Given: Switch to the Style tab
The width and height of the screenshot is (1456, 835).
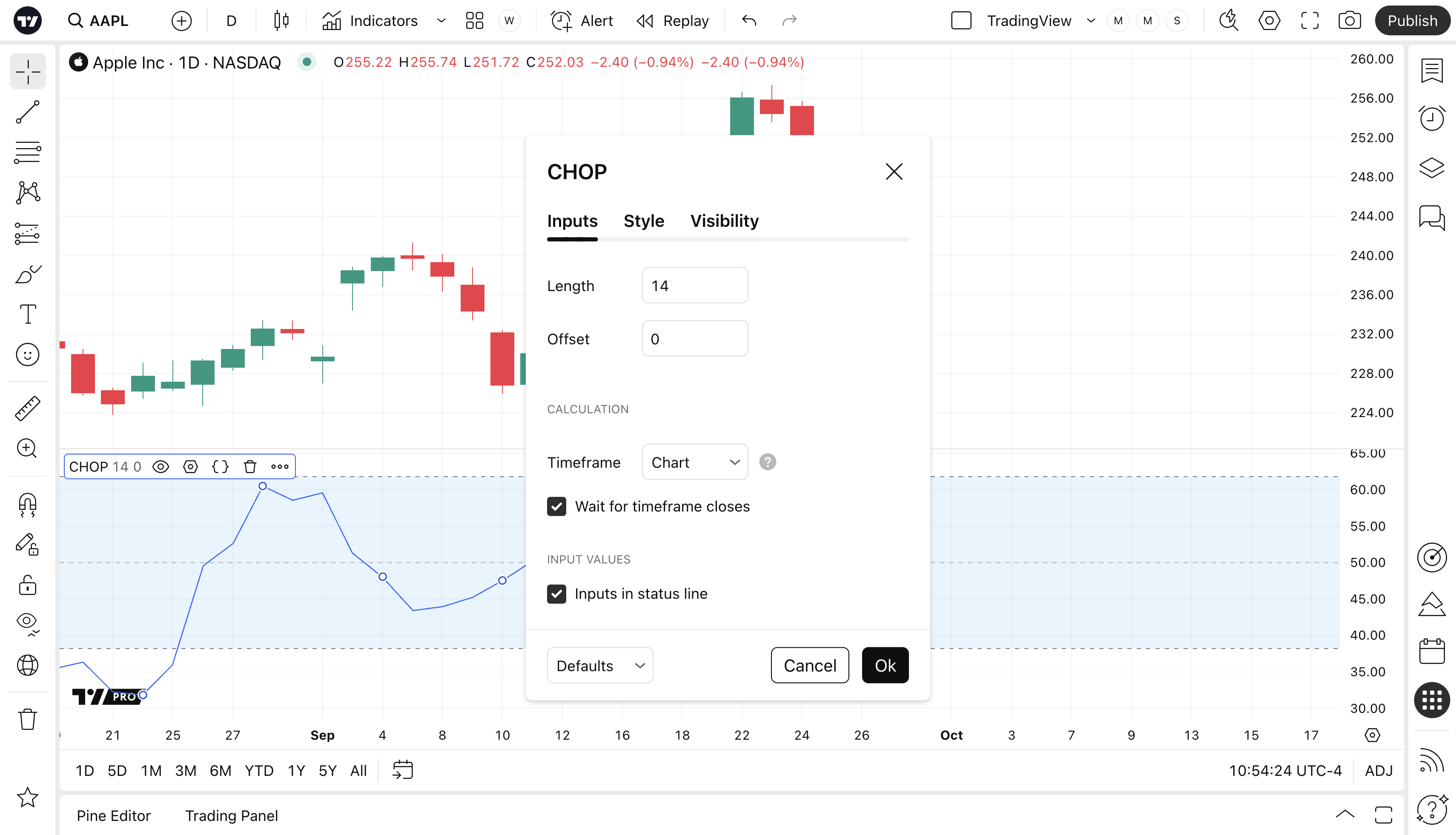Looking at the screenshot, I should pyautogui.click(x=644, y=221).
